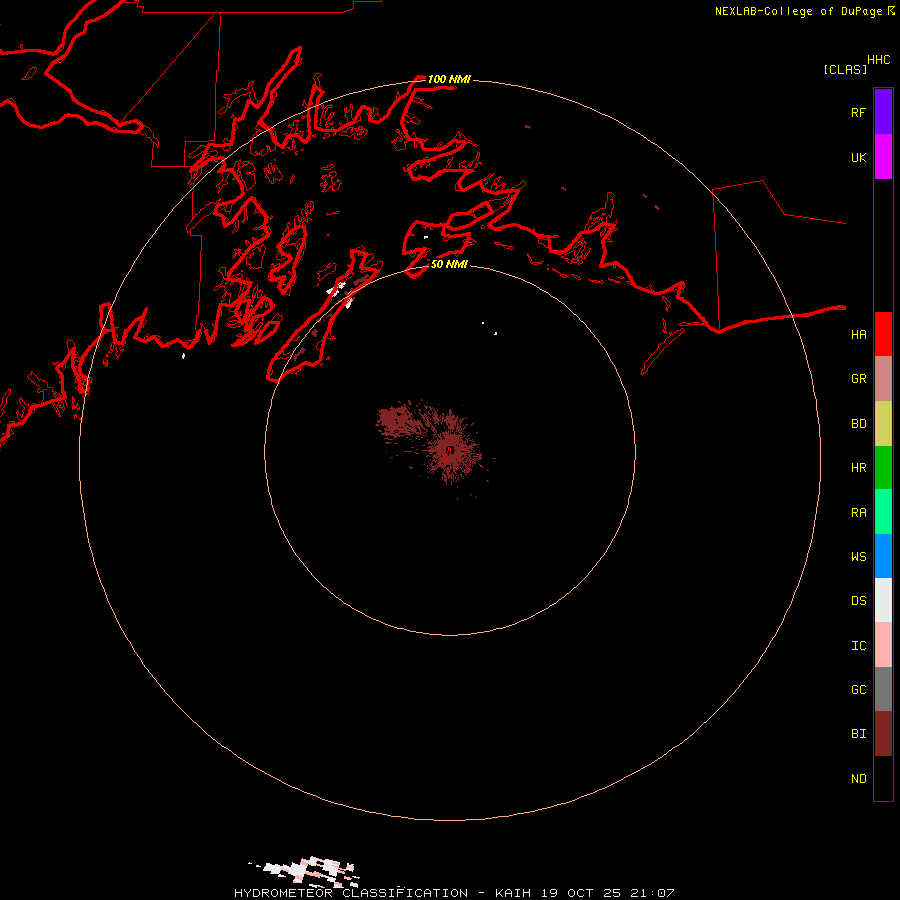This screenshot has width=900, height=900.
Task: Click the purple RF color swatch
Action: (x=883, y=112)
